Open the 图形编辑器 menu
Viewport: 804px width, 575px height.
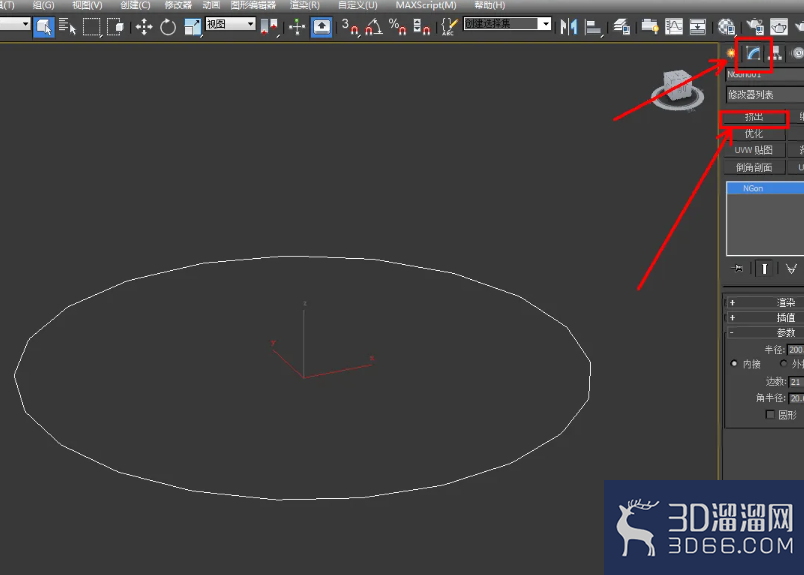click(x=253, y=5)
